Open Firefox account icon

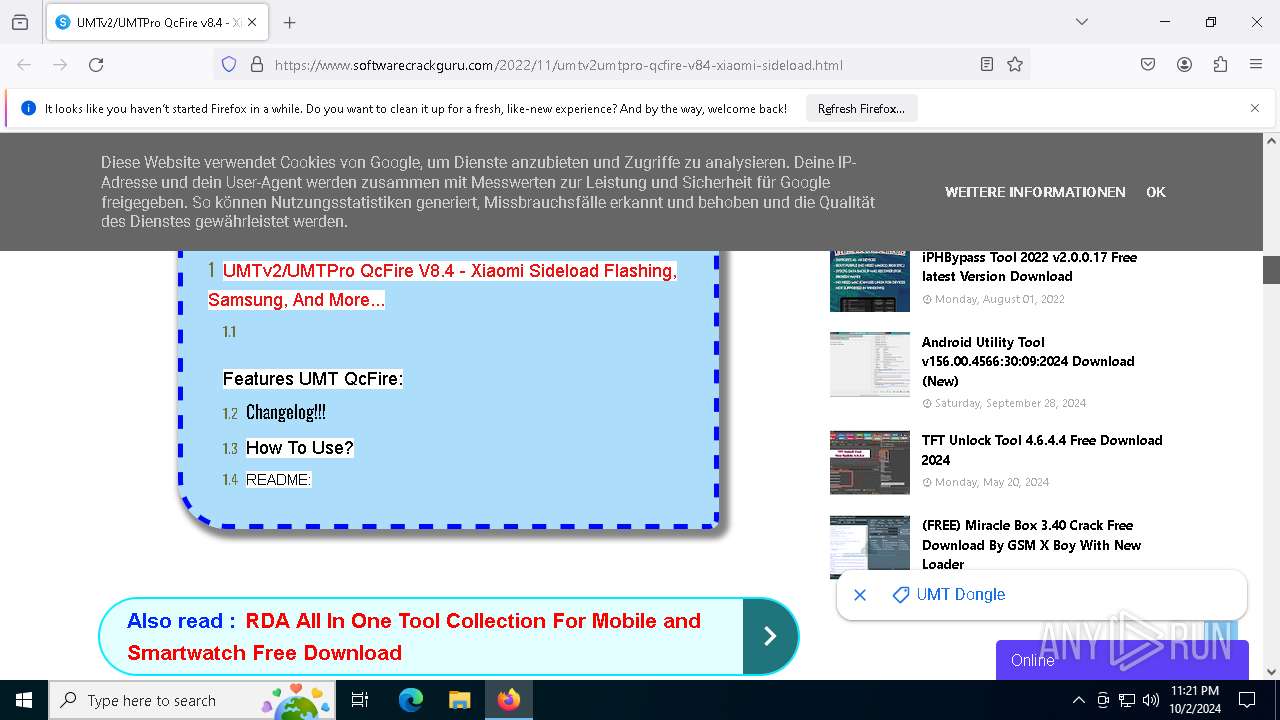coord(1184,64)
